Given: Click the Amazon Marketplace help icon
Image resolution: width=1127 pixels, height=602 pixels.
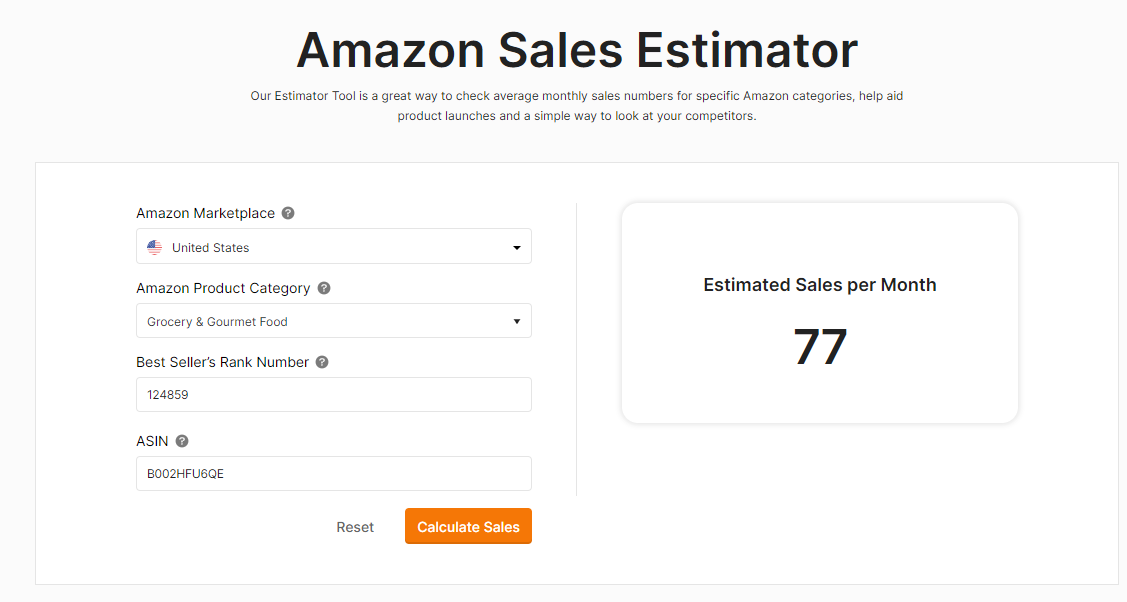Looking at the screenshot, I should 288,213.
